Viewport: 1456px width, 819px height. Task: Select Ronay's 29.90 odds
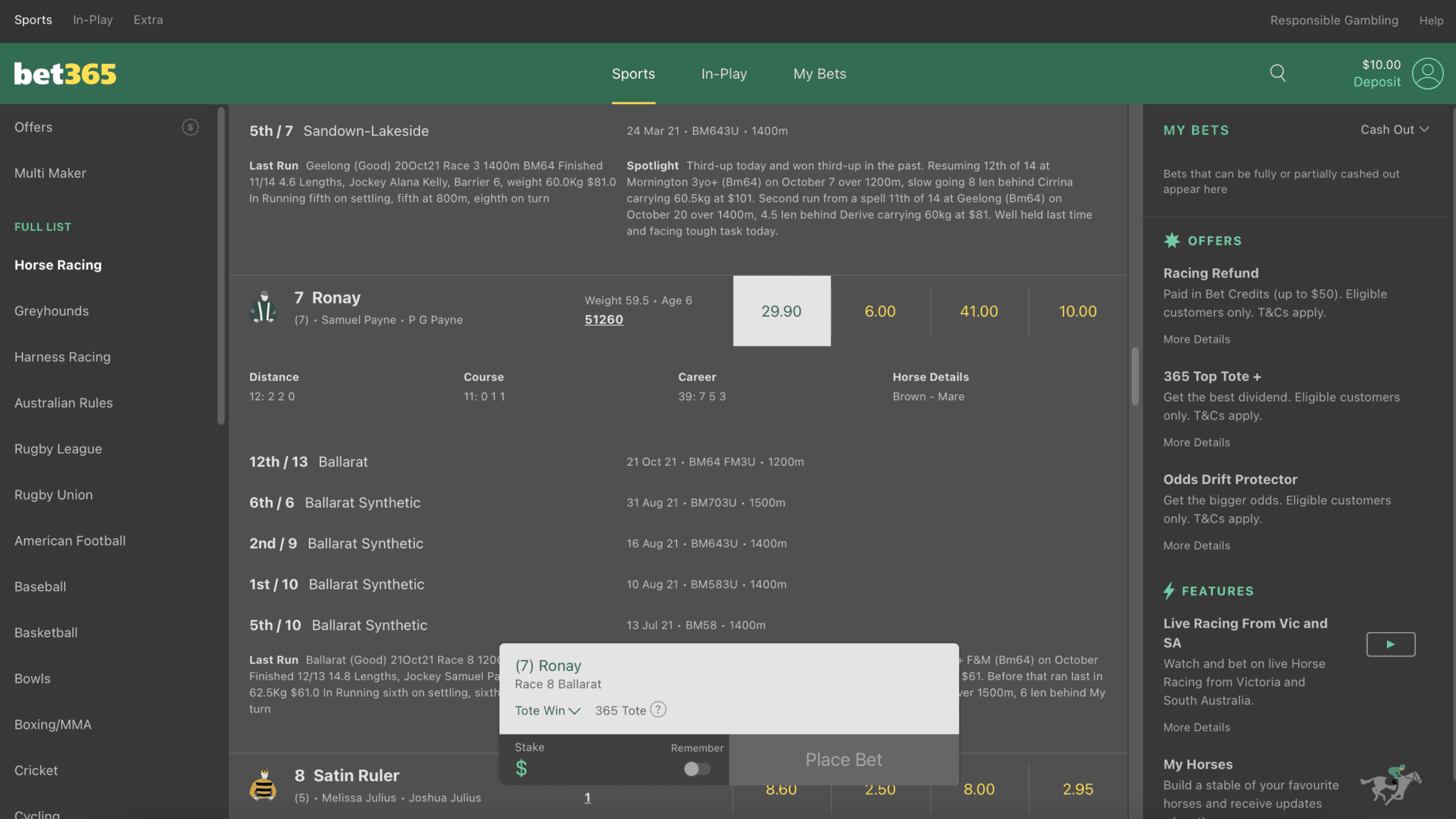[x=781, y=311]
